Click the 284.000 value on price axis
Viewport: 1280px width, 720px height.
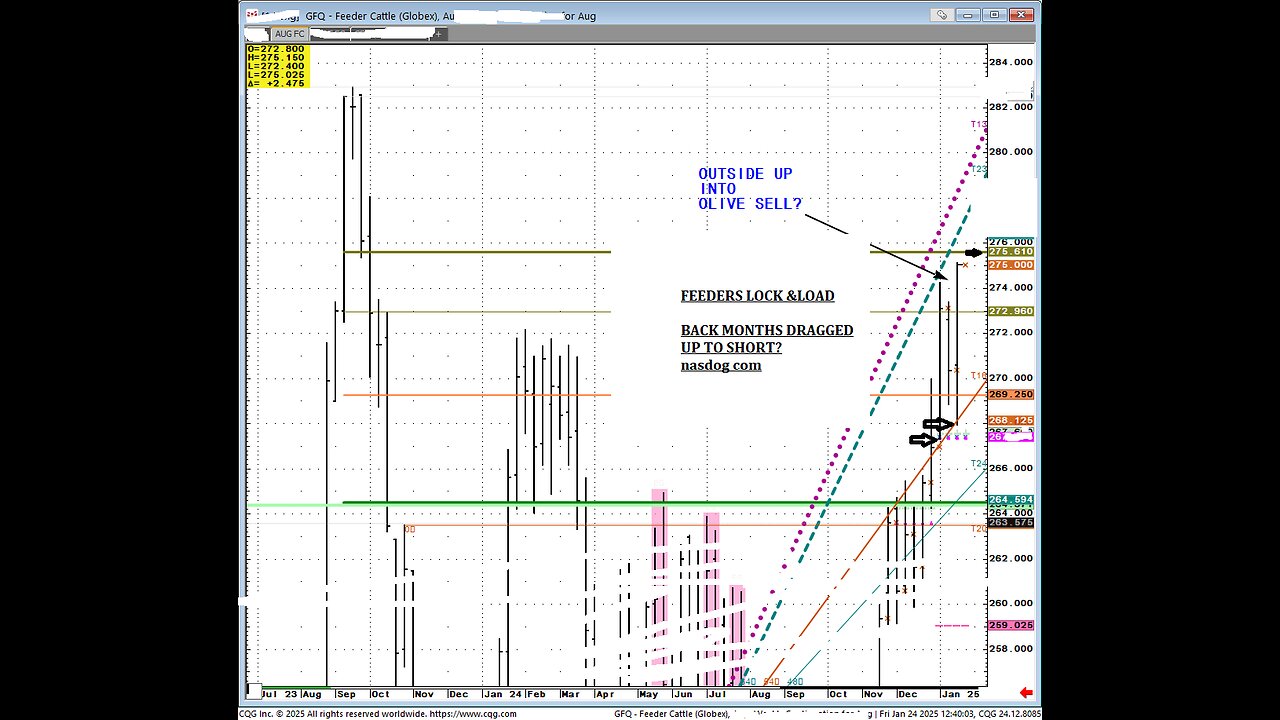[1011, 61]
